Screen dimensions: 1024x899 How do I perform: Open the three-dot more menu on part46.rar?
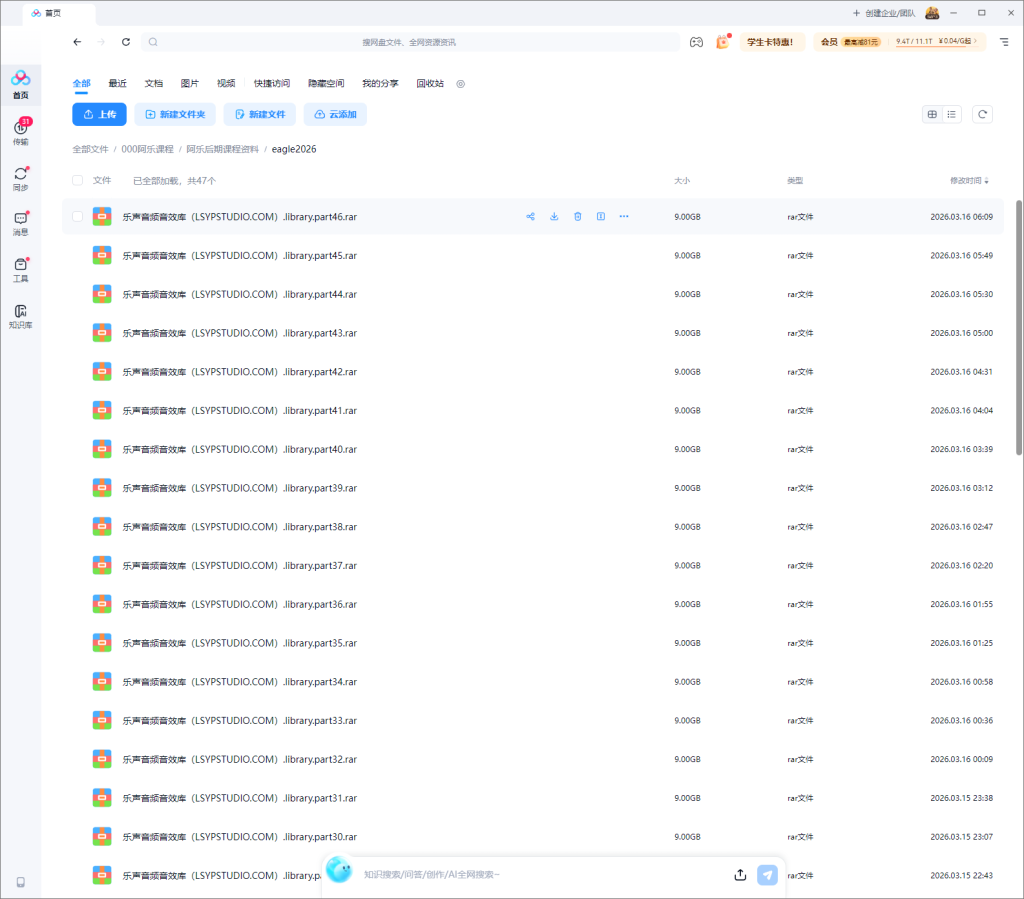click(x=624, y=216)
